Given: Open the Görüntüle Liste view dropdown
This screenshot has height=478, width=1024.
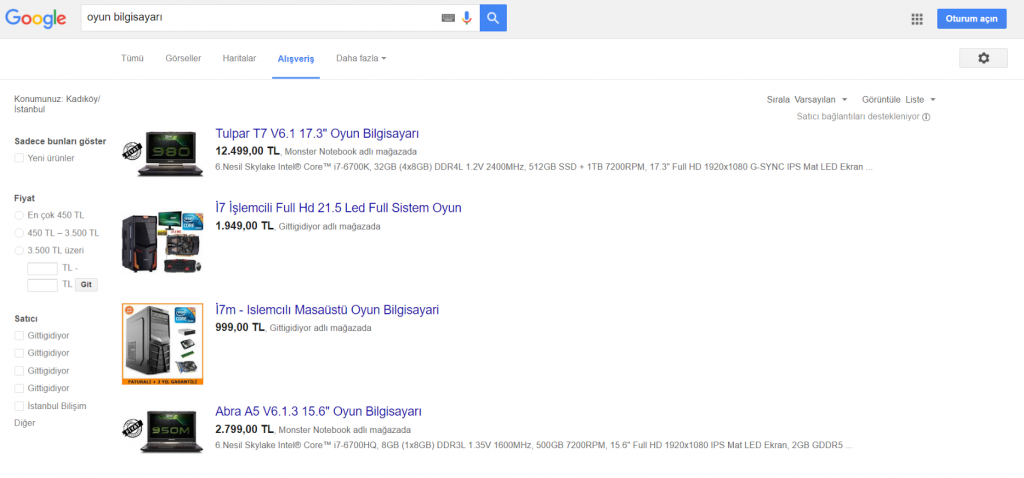Looking at the screenshot, I should pyautogui.click(x=899, y=100).
